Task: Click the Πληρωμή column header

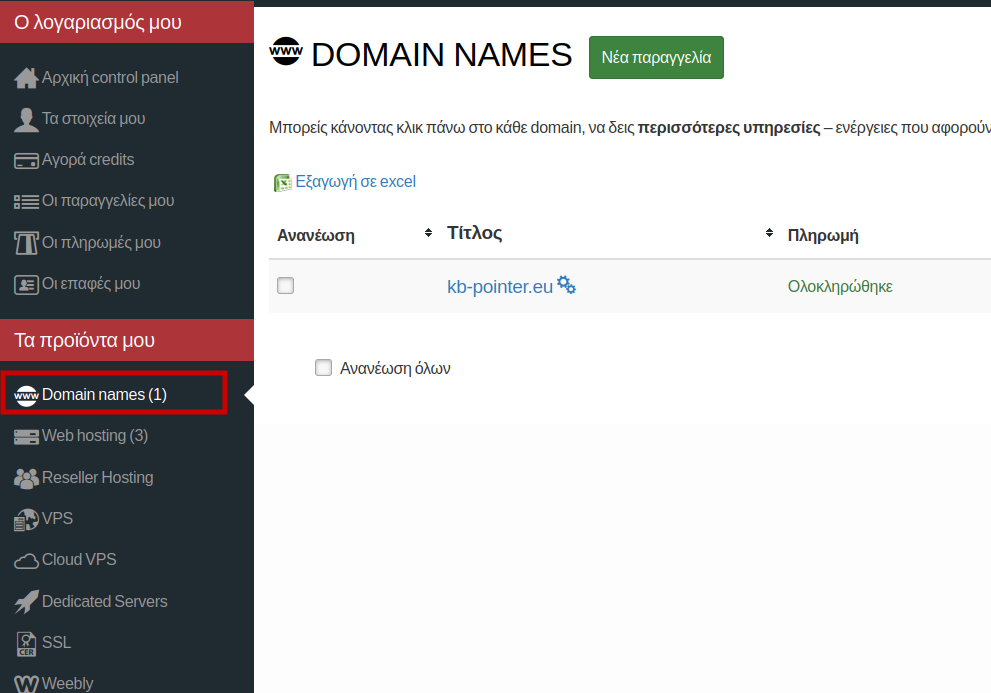Action: click(823, 236)
